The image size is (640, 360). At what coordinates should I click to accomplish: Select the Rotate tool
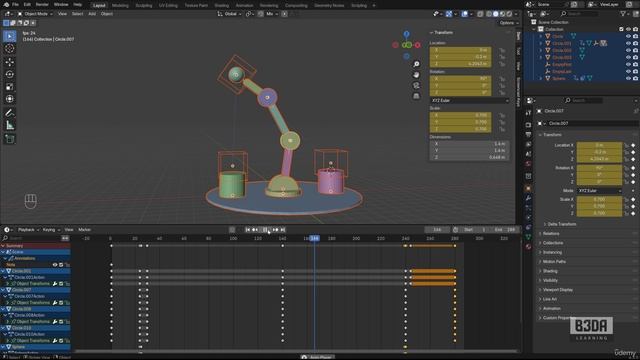click(x=9, y=74)
